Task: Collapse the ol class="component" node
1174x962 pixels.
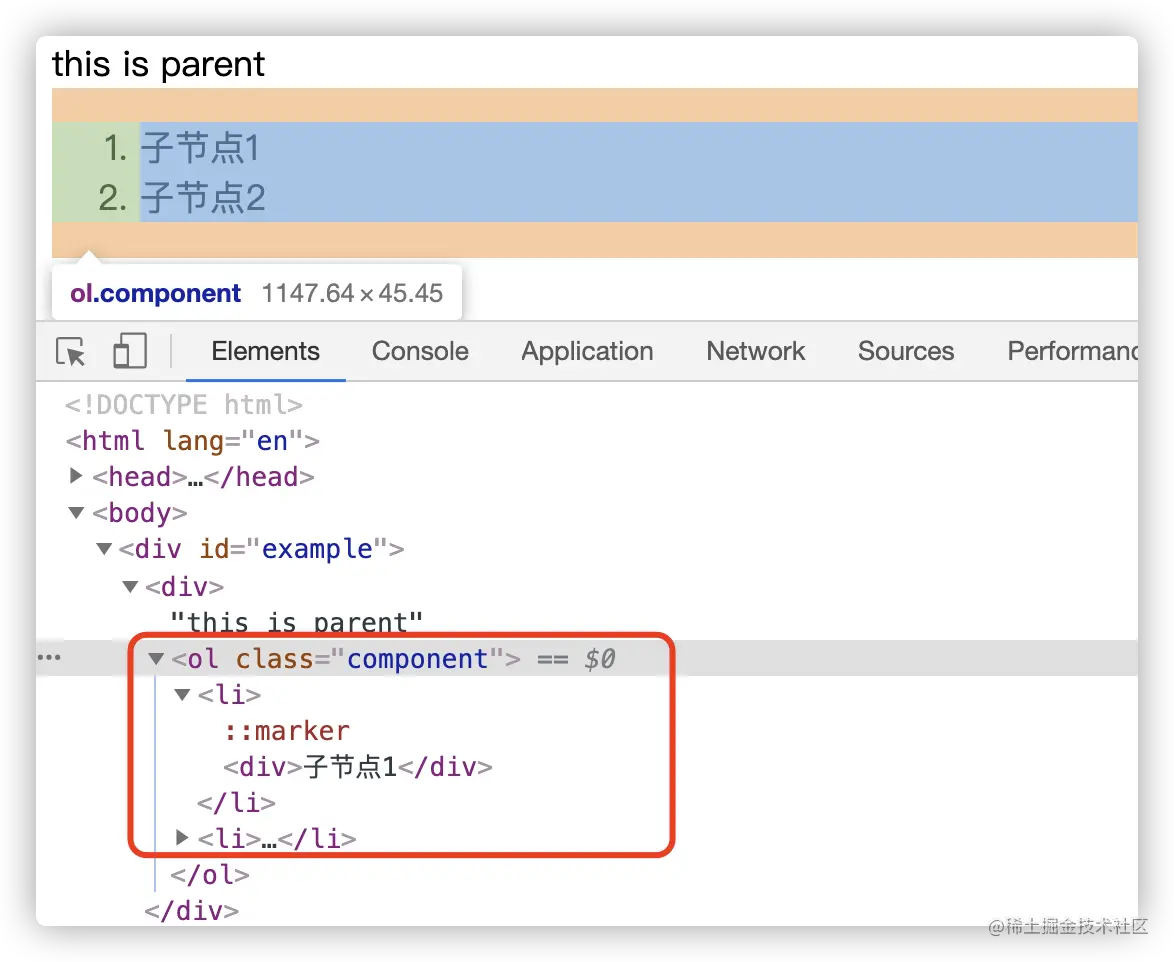Action: (x=156, y=659)
